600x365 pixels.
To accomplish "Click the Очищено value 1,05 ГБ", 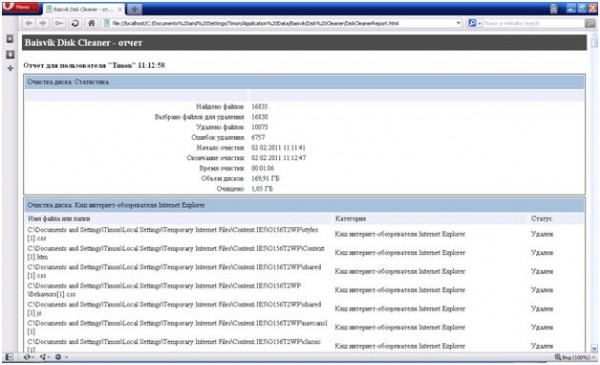I will [262, 189].
